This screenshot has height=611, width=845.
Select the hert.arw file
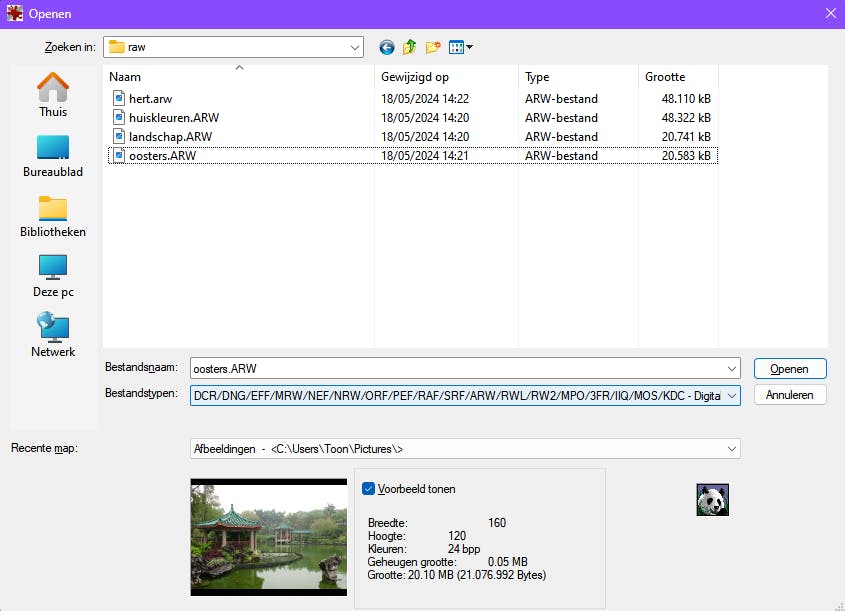click(x=151, y=98)
